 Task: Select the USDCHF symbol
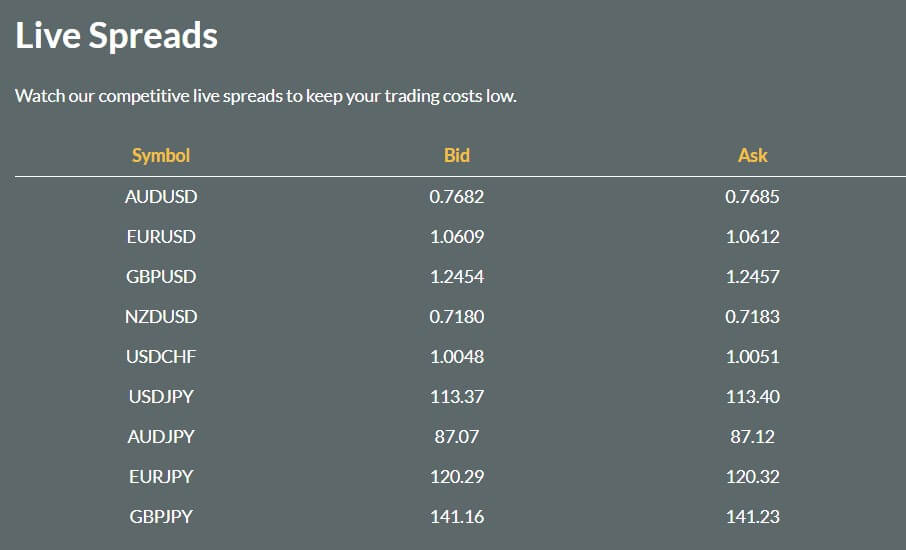[x=161, y=356]
